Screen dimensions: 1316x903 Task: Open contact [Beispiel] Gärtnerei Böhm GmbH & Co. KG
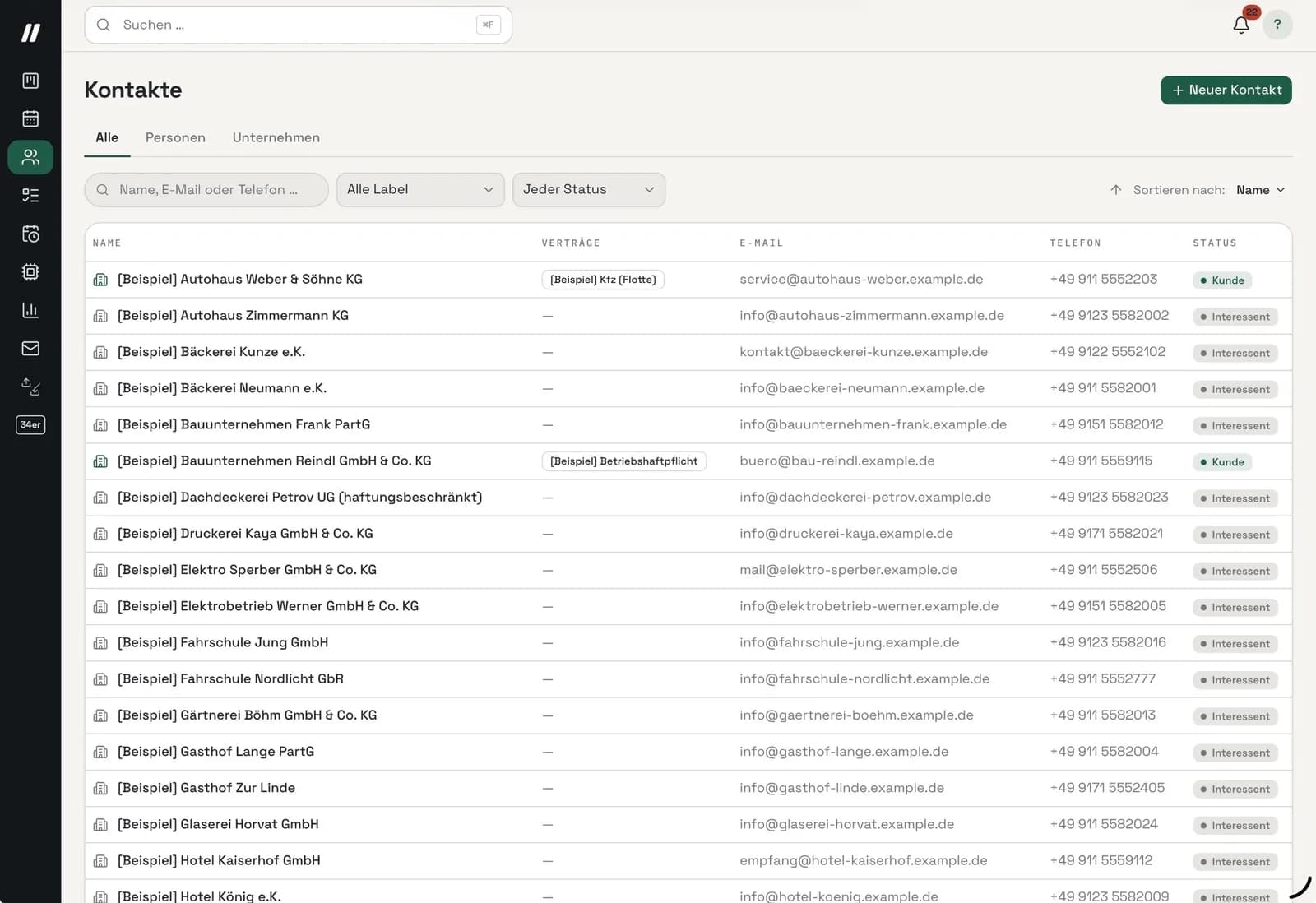[248, 715]
